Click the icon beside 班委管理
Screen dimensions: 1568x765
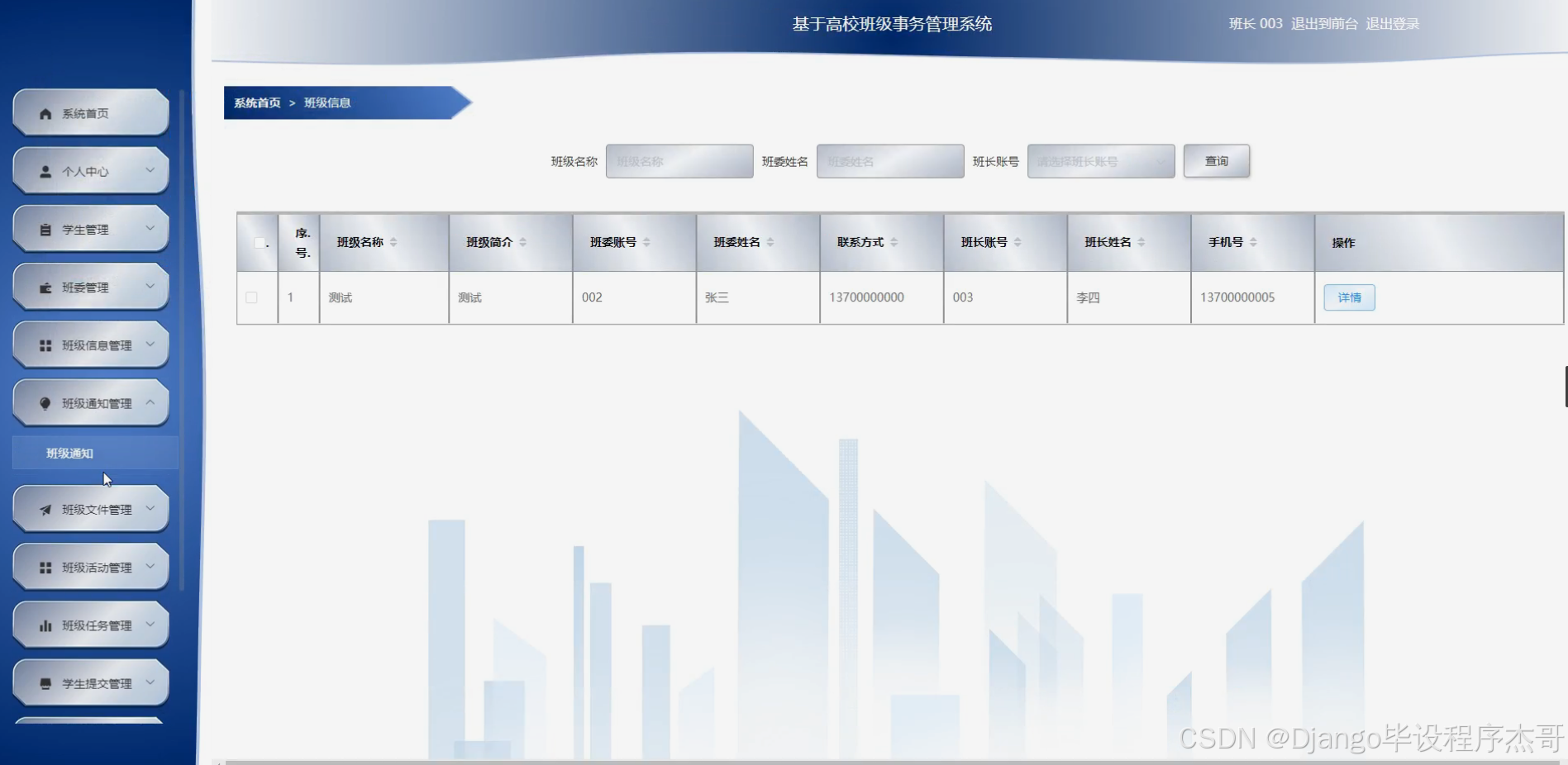[45, 287]
